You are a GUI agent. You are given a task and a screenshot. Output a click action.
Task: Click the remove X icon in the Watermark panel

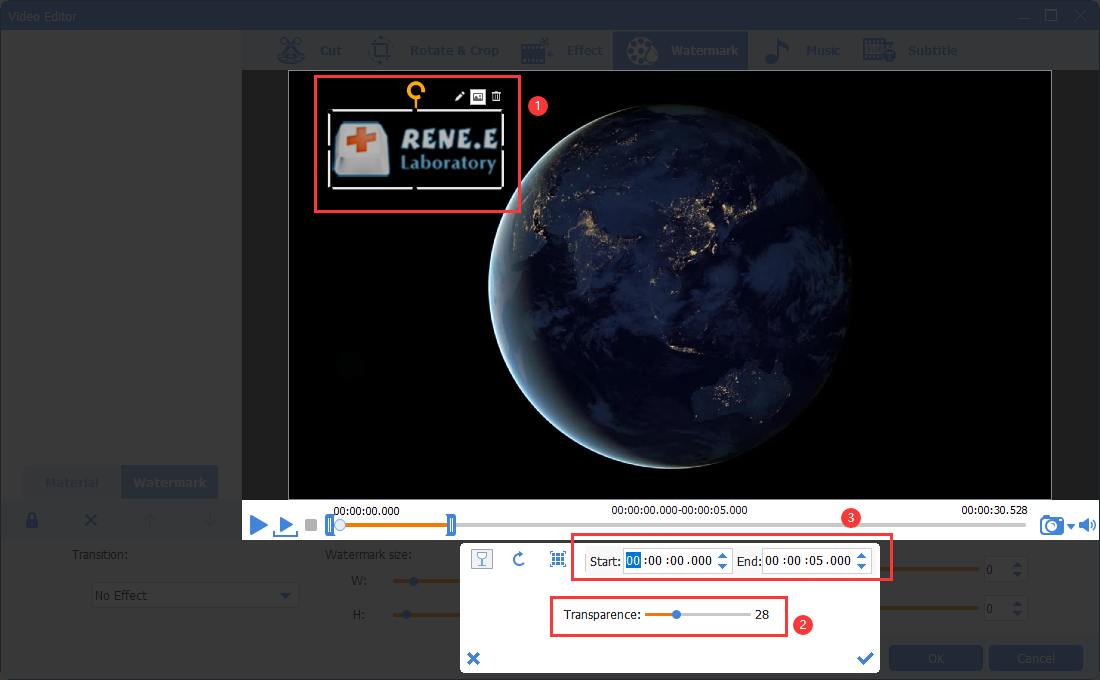90,520
